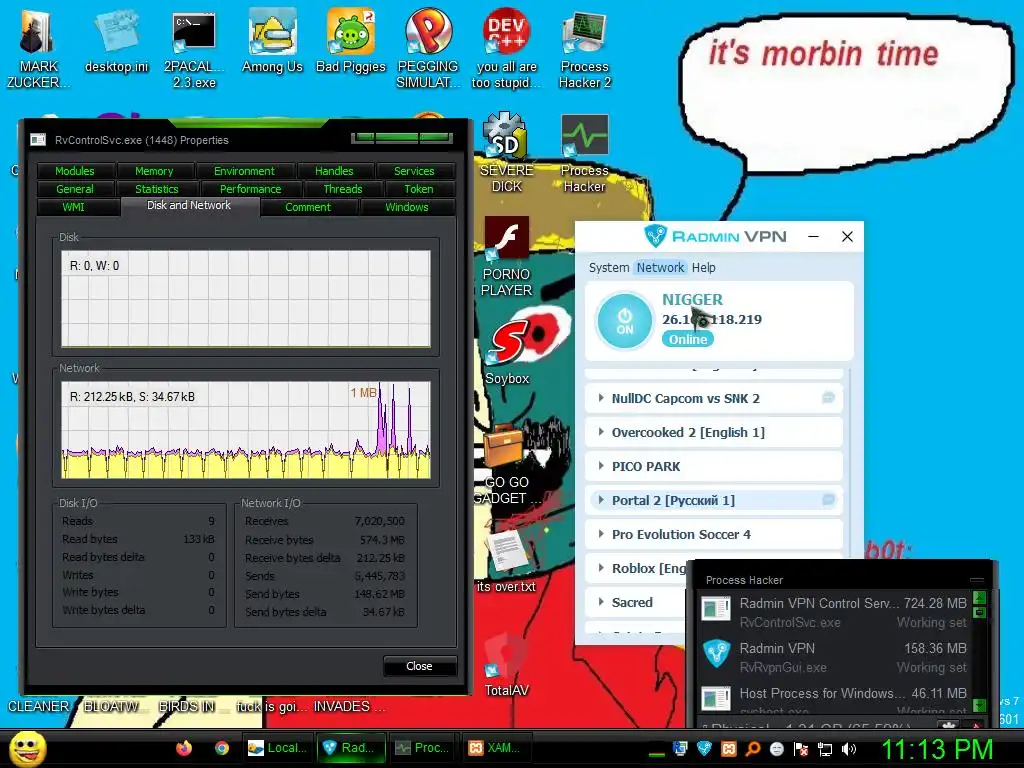Switch to the Performance tab
Screen dimensions: 1024x768
[250, 189]
